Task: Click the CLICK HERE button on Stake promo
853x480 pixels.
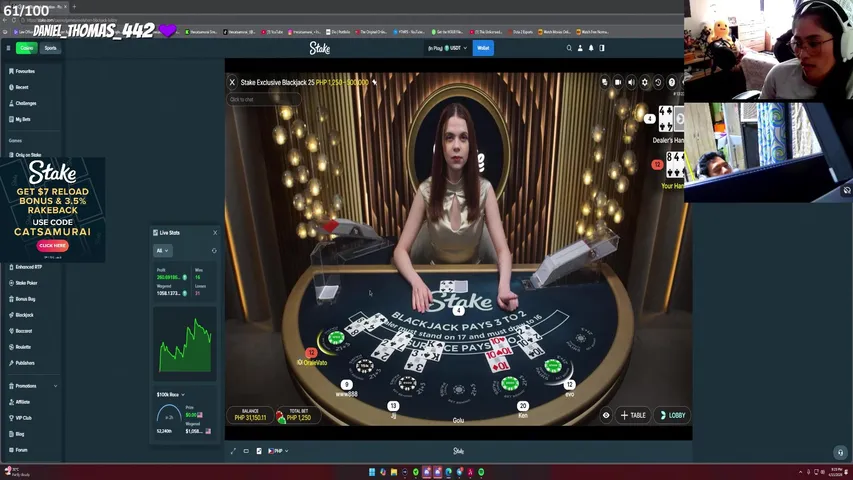Action: (53, 245)
